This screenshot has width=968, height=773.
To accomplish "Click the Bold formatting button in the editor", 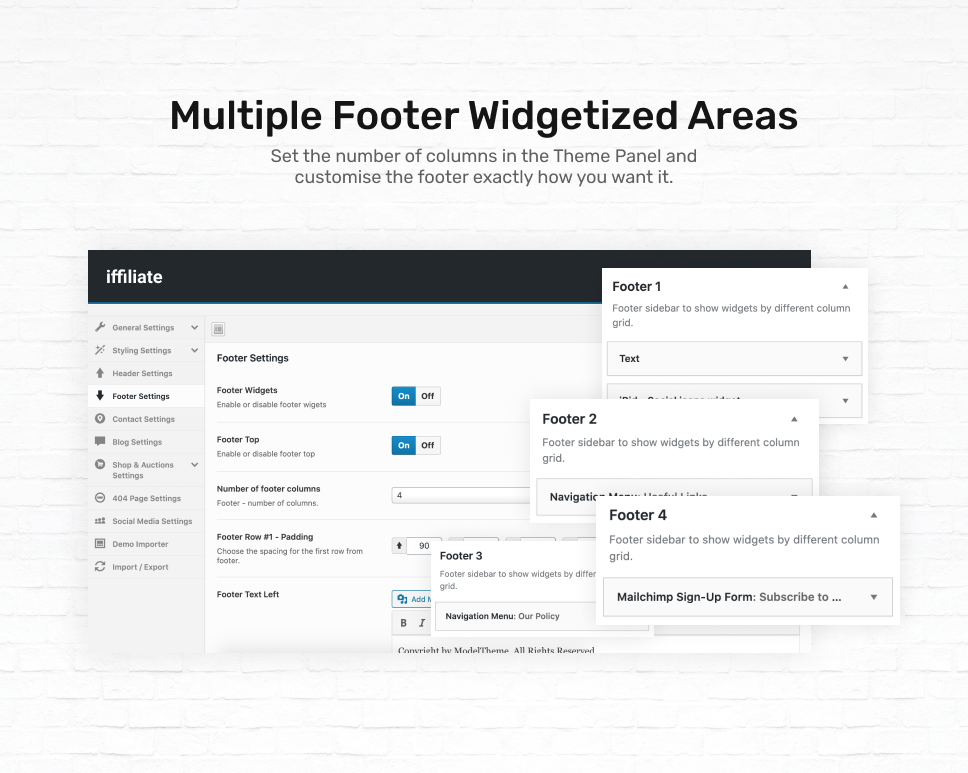I will pos(404,622).
